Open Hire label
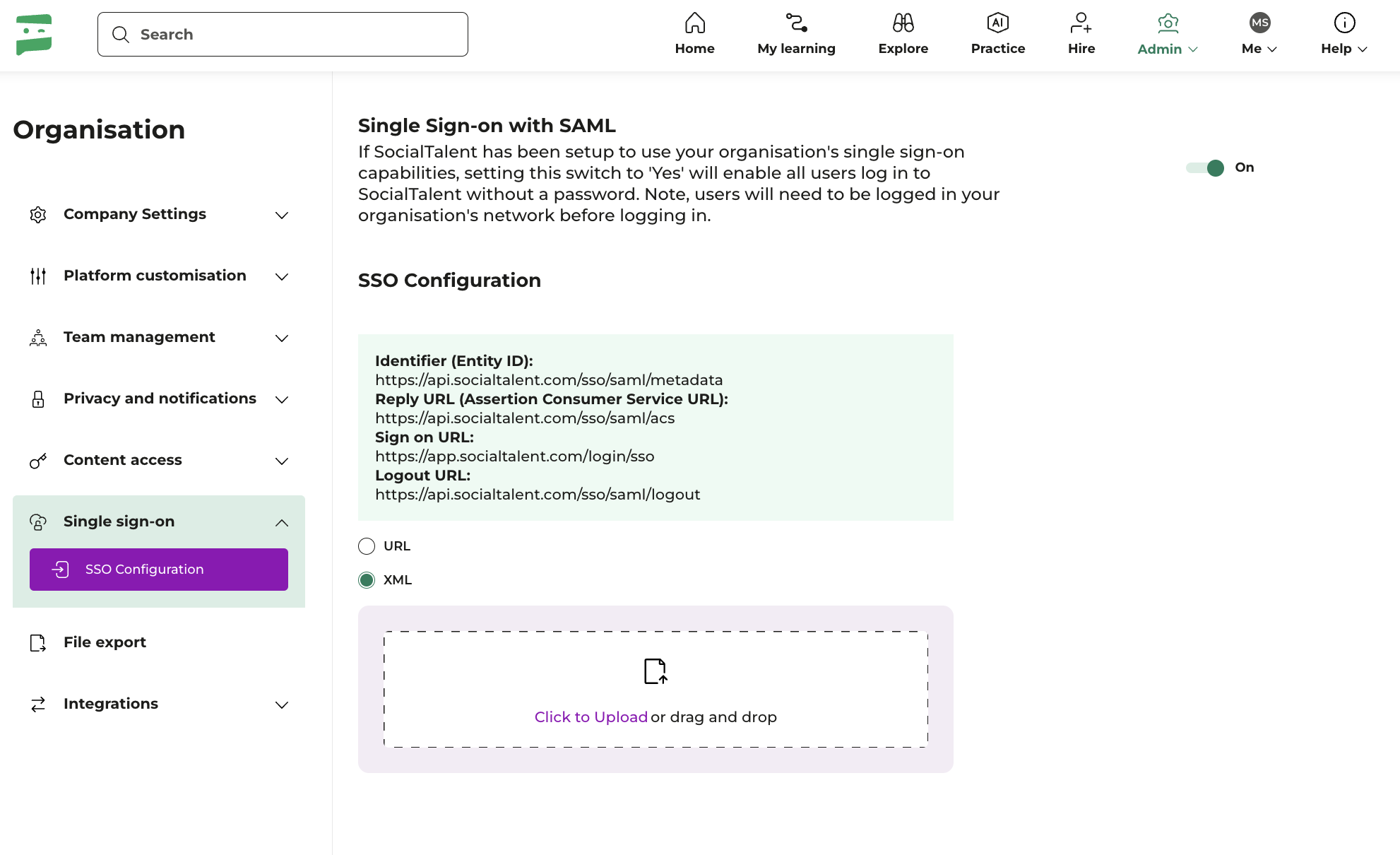Screen dimensions: 1400x855 1081,49
